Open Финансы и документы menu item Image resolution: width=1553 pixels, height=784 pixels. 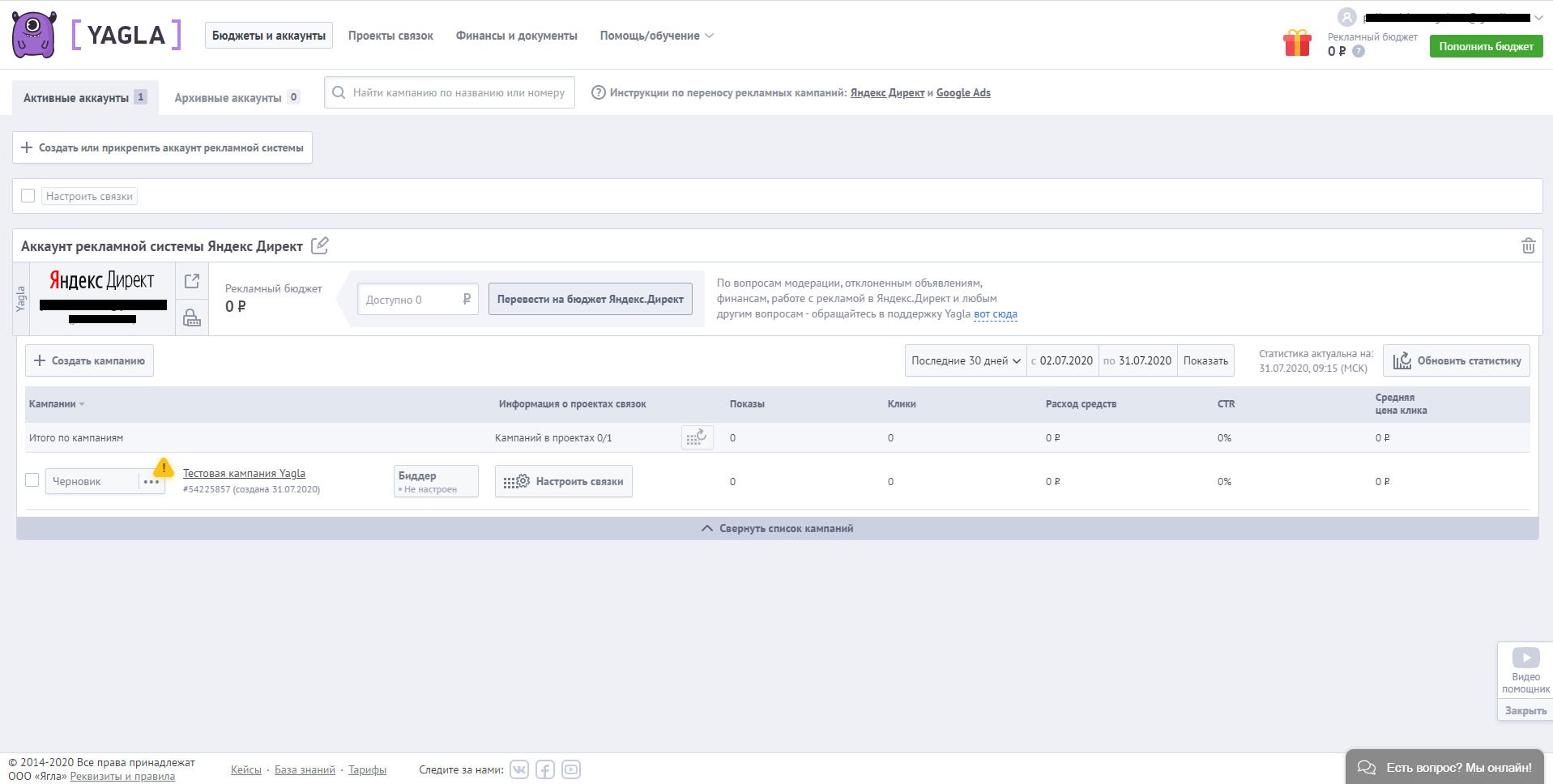pyautogui.click(x=516, y=36)
